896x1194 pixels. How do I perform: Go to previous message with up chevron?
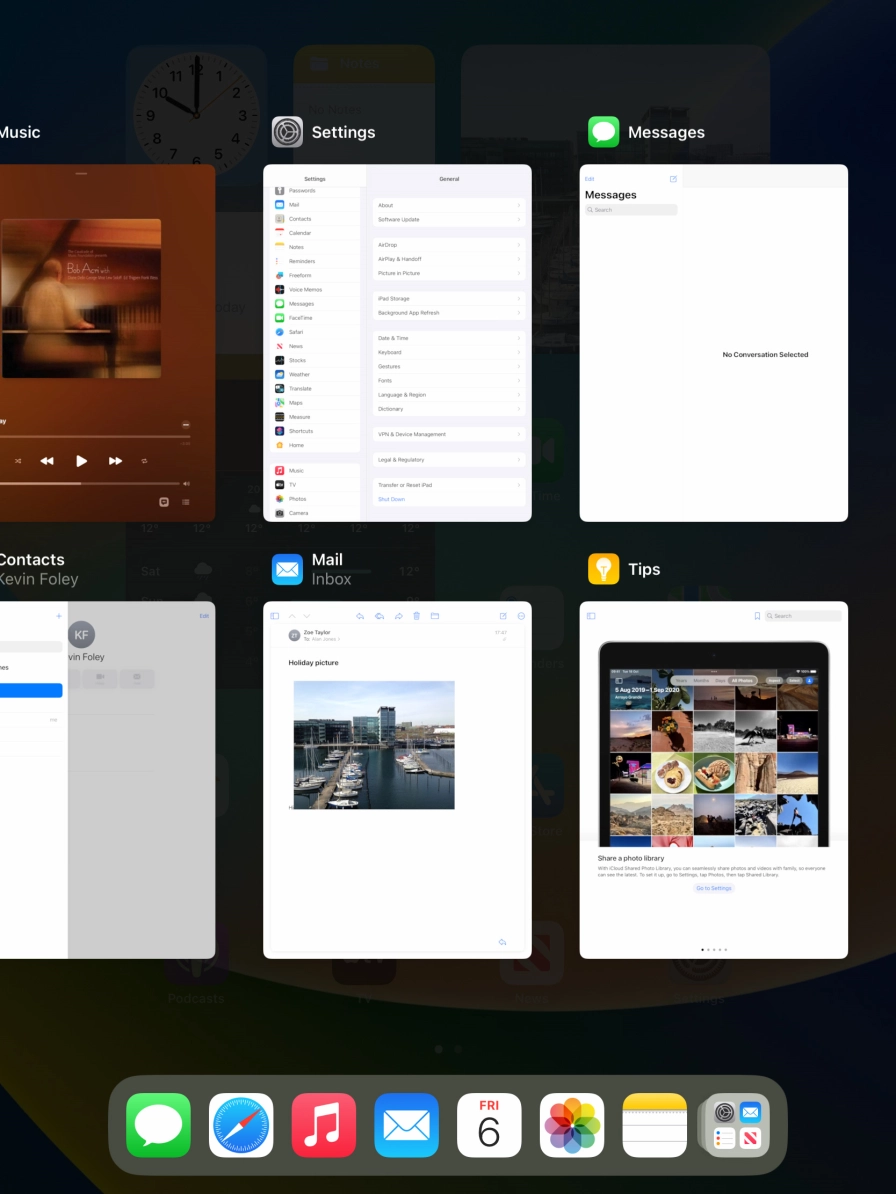pos(292,616)
